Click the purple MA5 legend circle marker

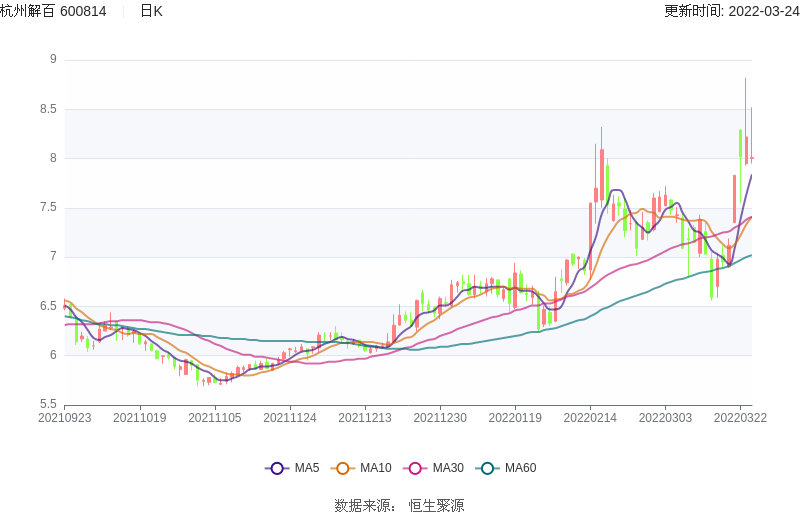point(277,468)
